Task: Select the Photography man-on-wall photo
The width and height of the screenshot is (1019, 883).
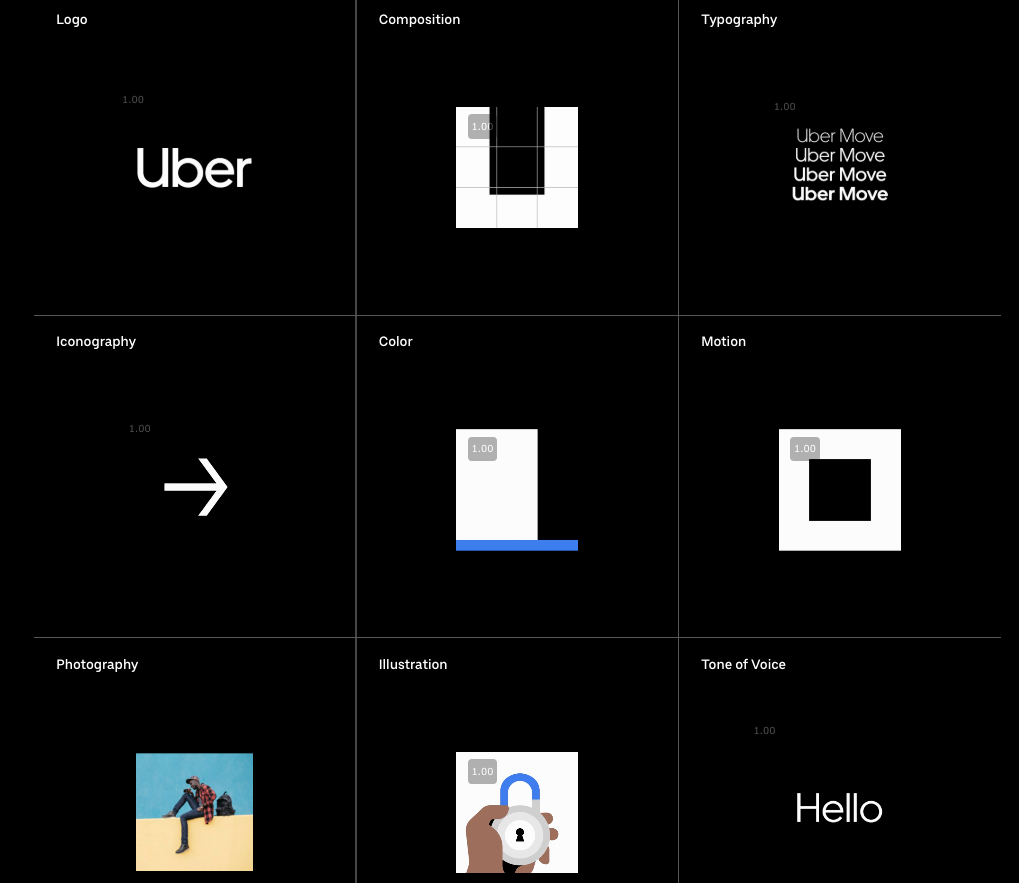Action: [x=194, y=812]
